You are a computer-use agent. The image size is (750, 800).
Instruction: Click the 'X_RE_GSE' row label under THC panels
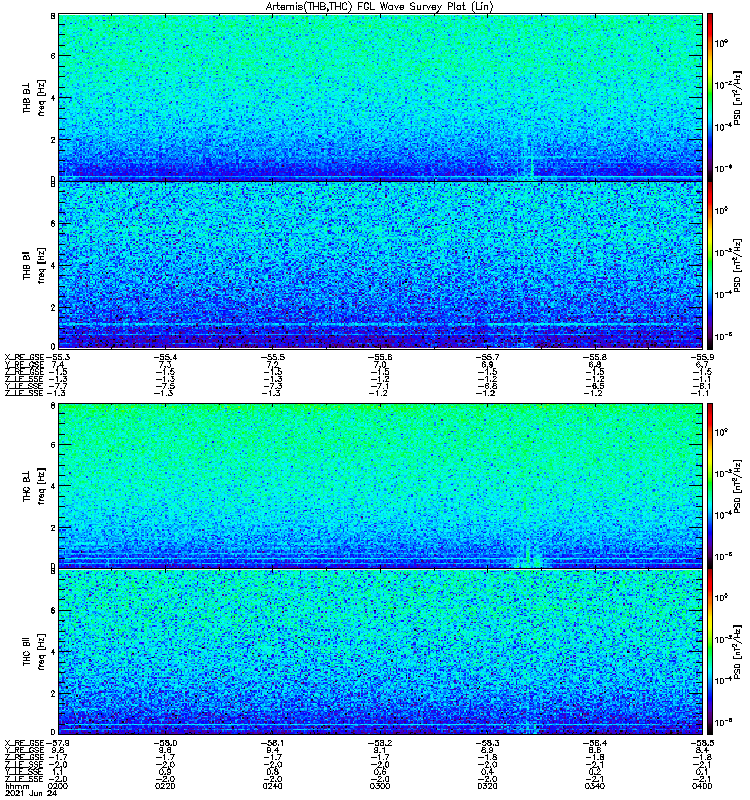(x=24, y=743)
